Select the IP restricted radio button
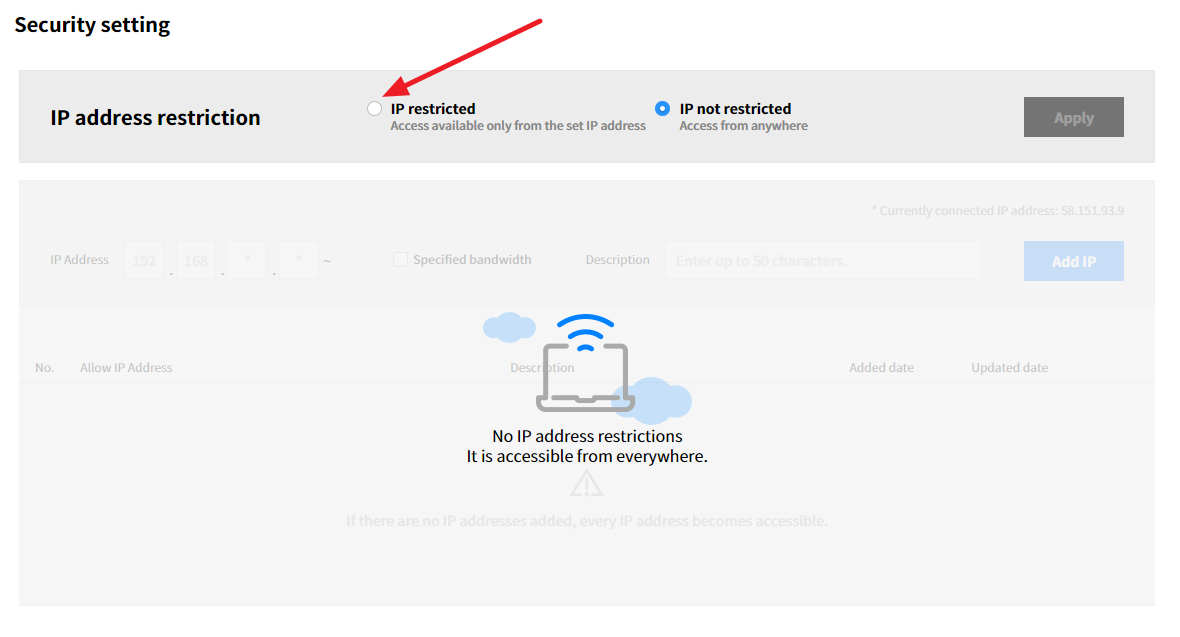This screenshot has width=1180, height=637. tap(374, 108)
